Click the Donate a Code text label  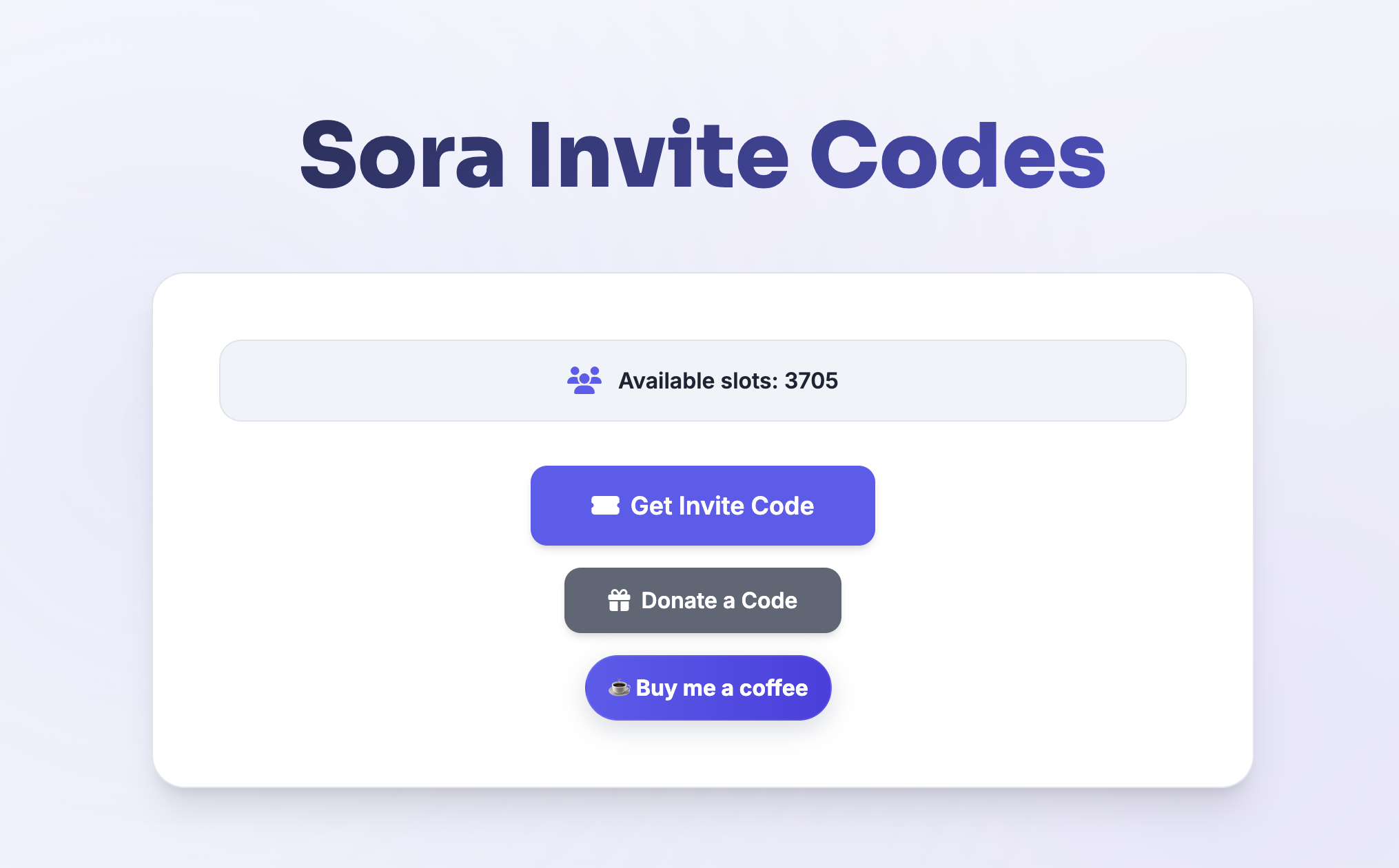(719, 601)
